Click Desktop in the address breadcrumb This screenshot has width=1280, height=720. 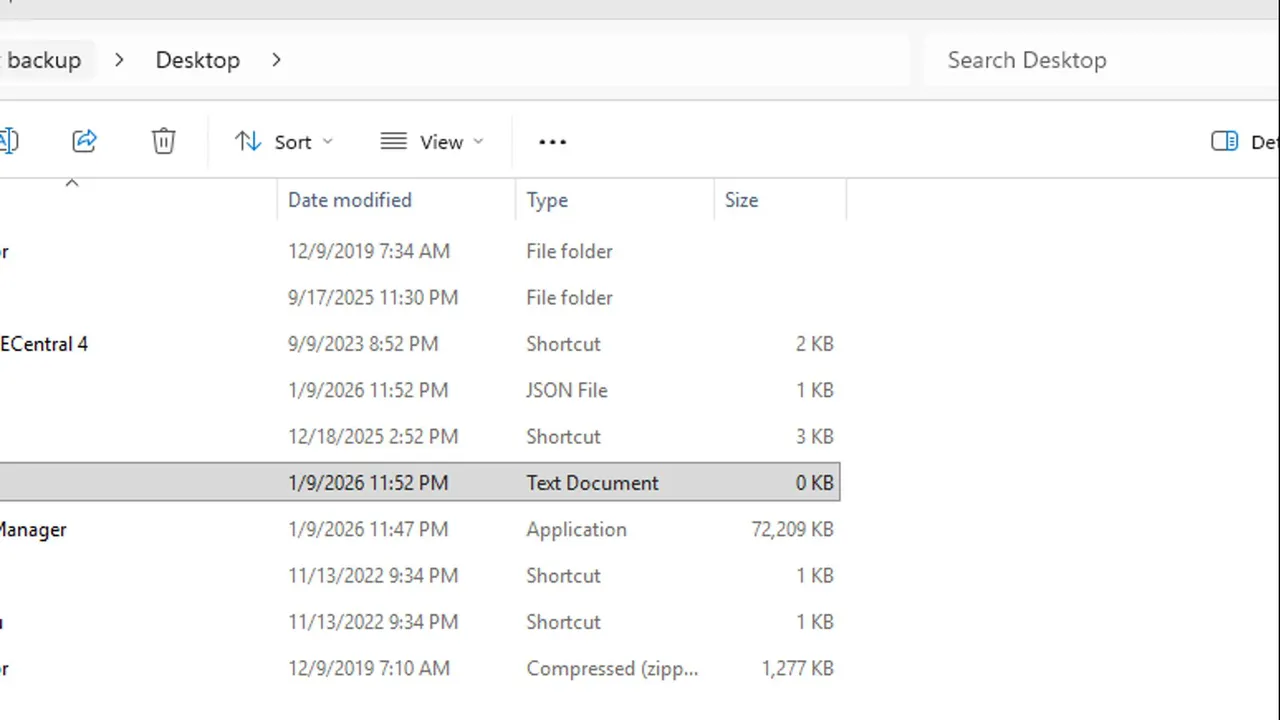[x=197, y=60]
